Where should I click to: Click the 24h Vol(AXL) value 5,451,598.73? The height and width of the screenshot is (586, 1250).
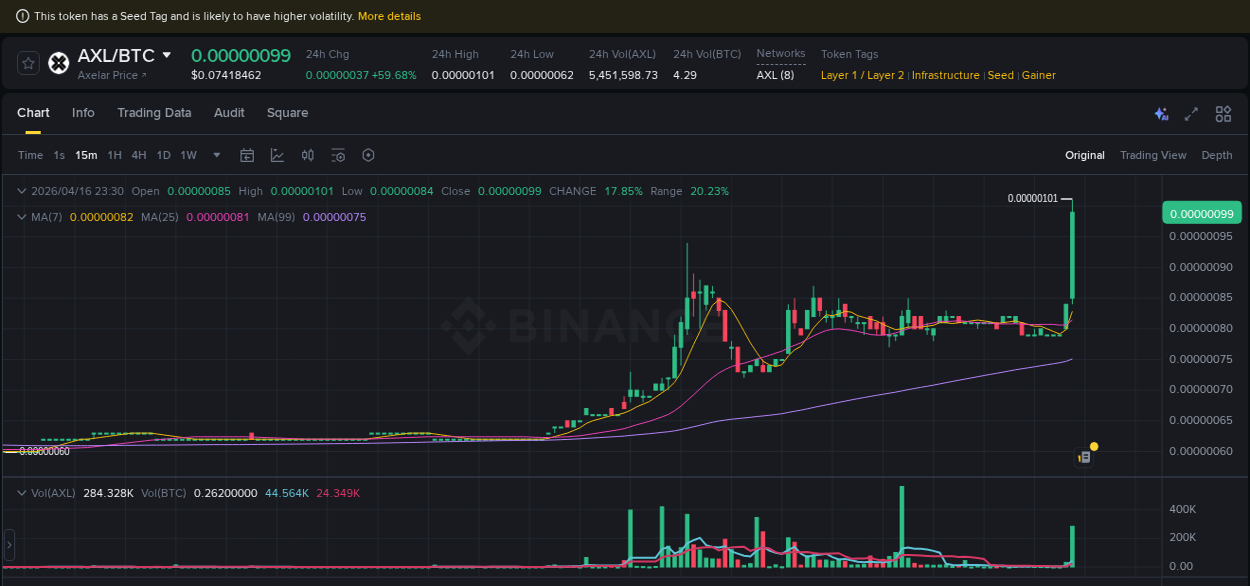point(623,75)
